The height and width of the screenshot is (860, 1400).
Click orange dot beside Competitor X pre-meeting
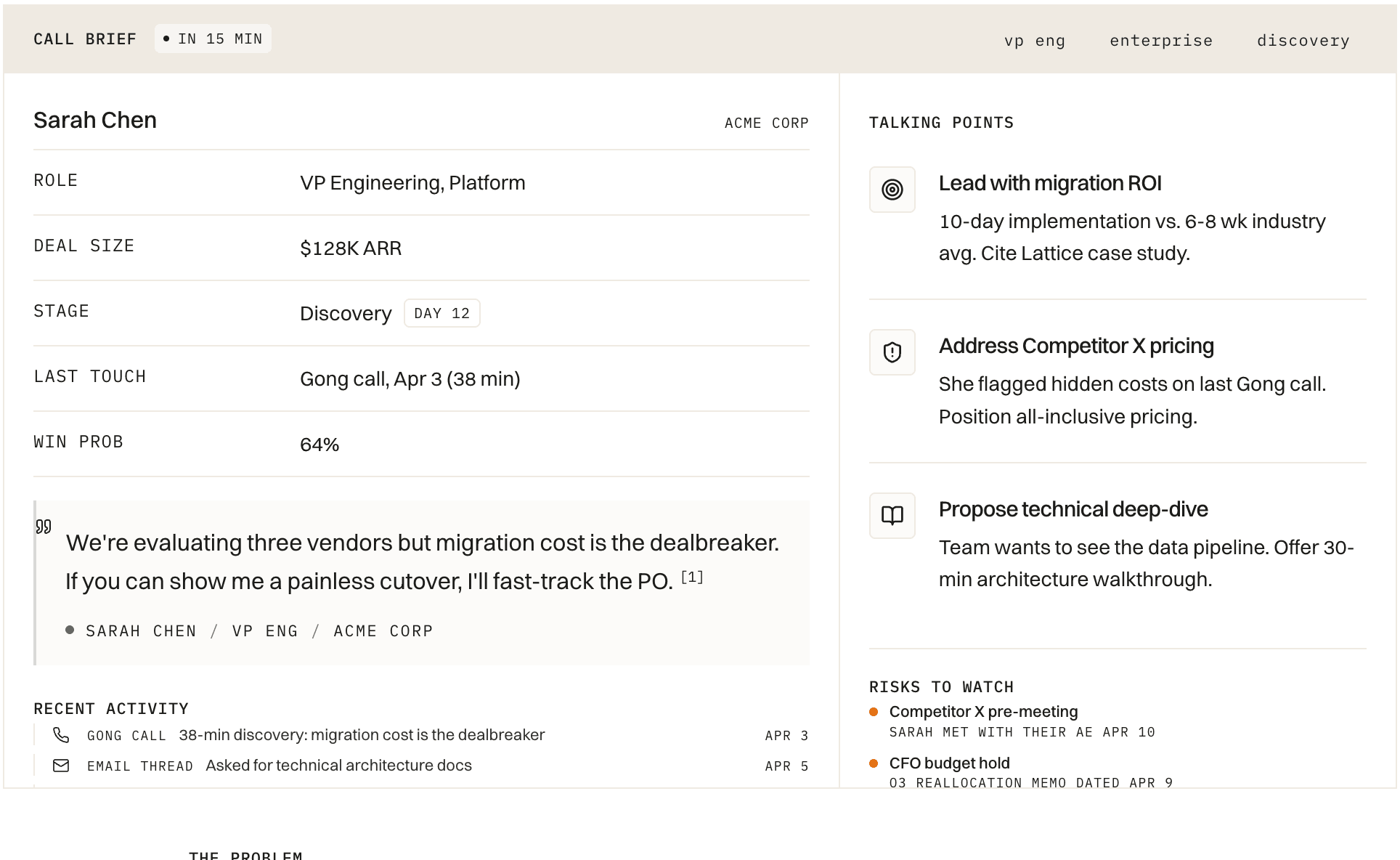point(874,712)
